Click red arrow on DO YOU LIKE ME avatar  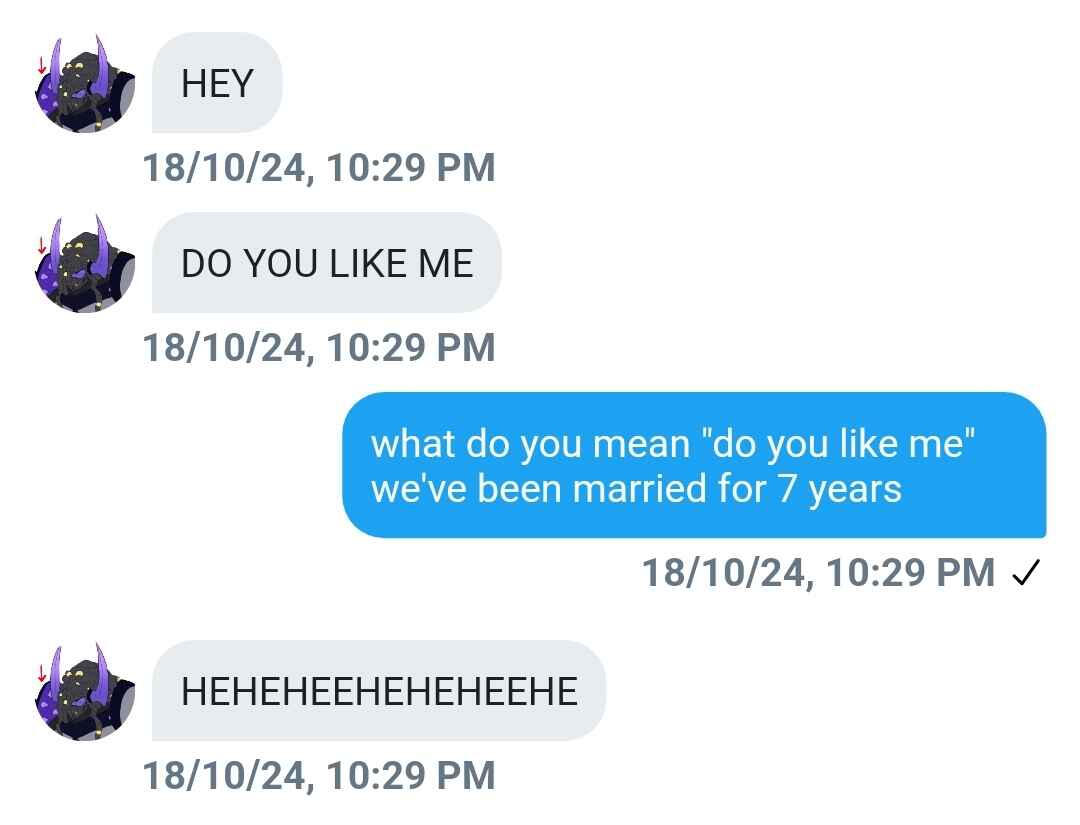[41, 246]
